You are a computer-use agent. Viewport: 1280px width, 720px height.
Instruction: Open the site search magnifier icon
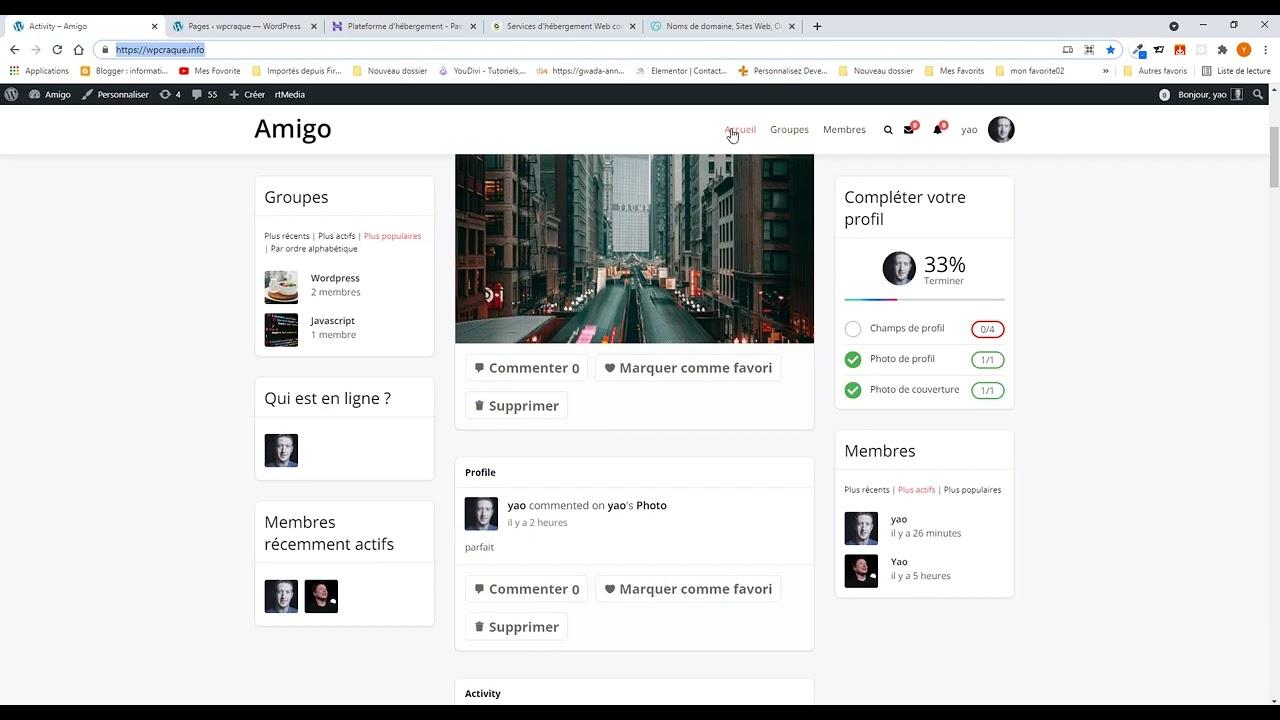click(x=887, y=130)
